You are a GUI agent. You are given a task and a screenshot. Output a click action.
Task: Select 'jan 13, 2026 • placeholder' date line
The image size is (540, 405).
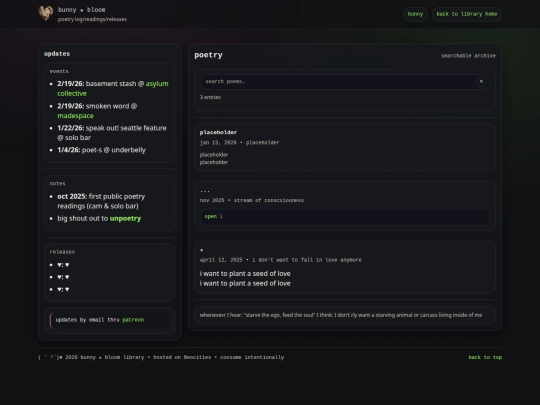239,143
